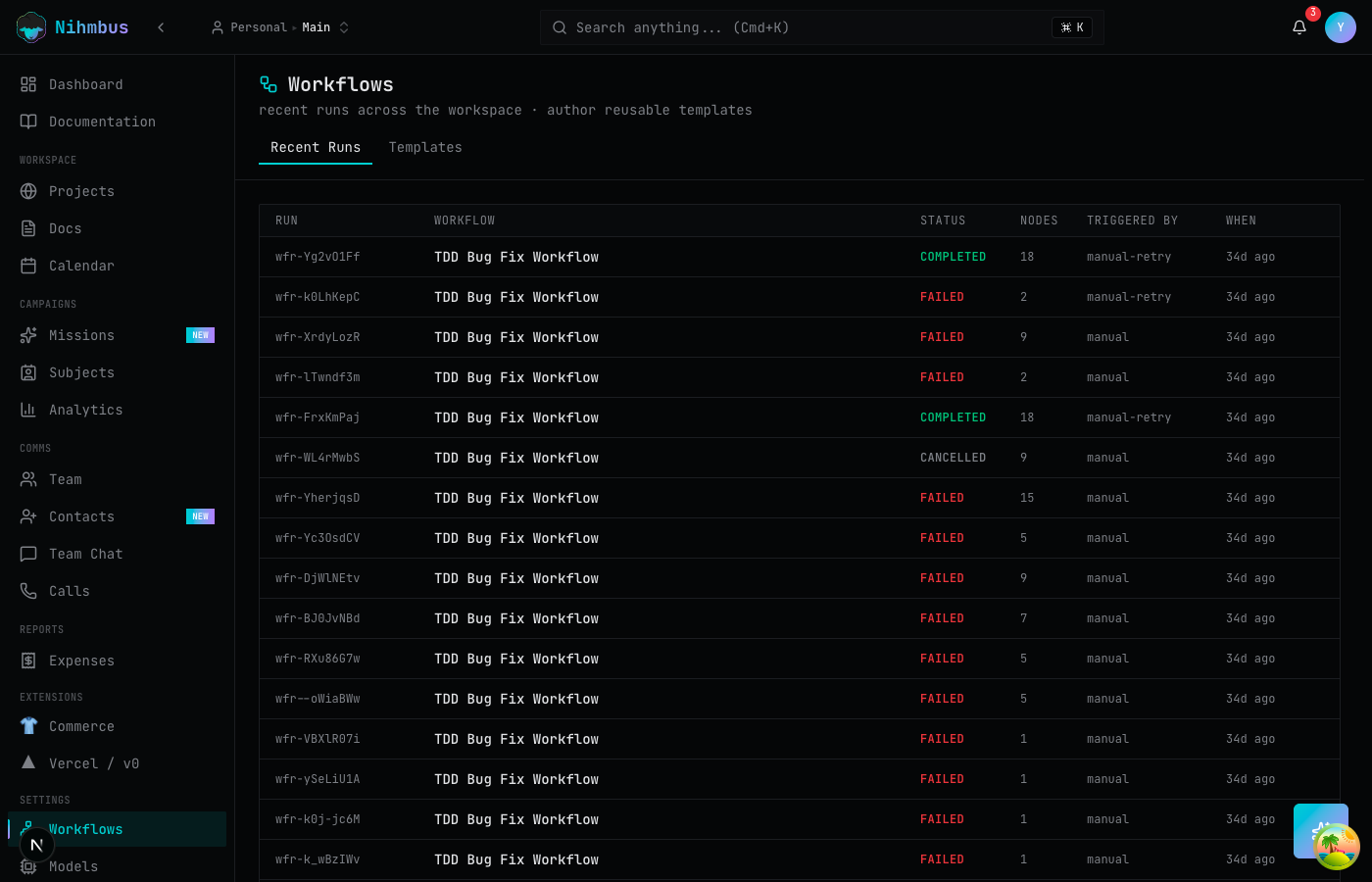Image resolution: width=1372 pixels, height=882 pixels.
Task: Open Missions sparkle icon
Action: pos(28,335)
